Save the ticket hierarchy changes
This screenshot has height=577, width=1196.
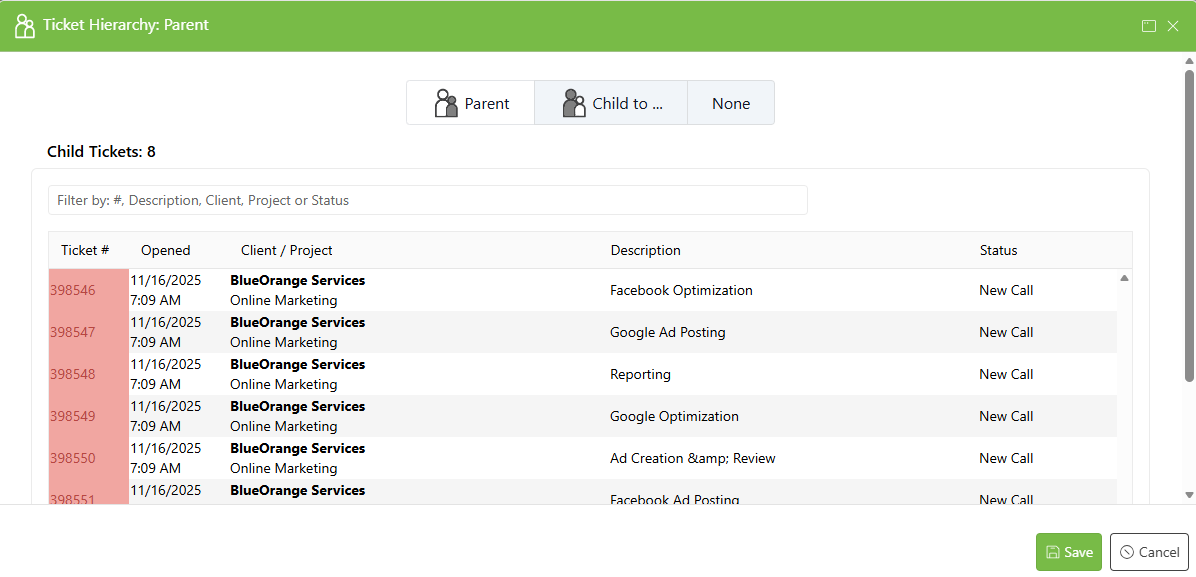(x=1069, y=552)
